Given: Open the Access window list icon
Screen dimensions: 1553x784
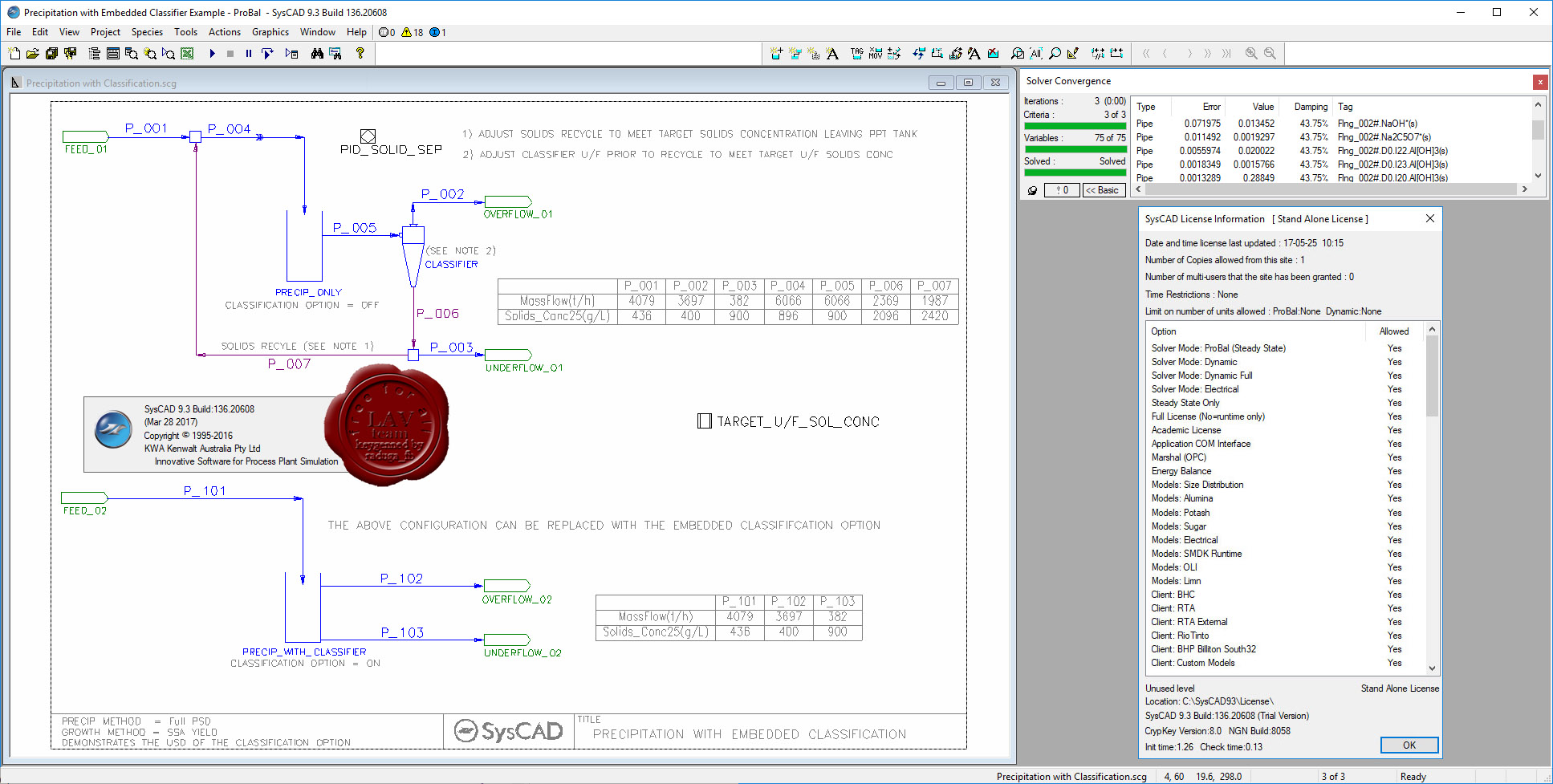Looking at the screenshot, I should click(x=113, y=54).
